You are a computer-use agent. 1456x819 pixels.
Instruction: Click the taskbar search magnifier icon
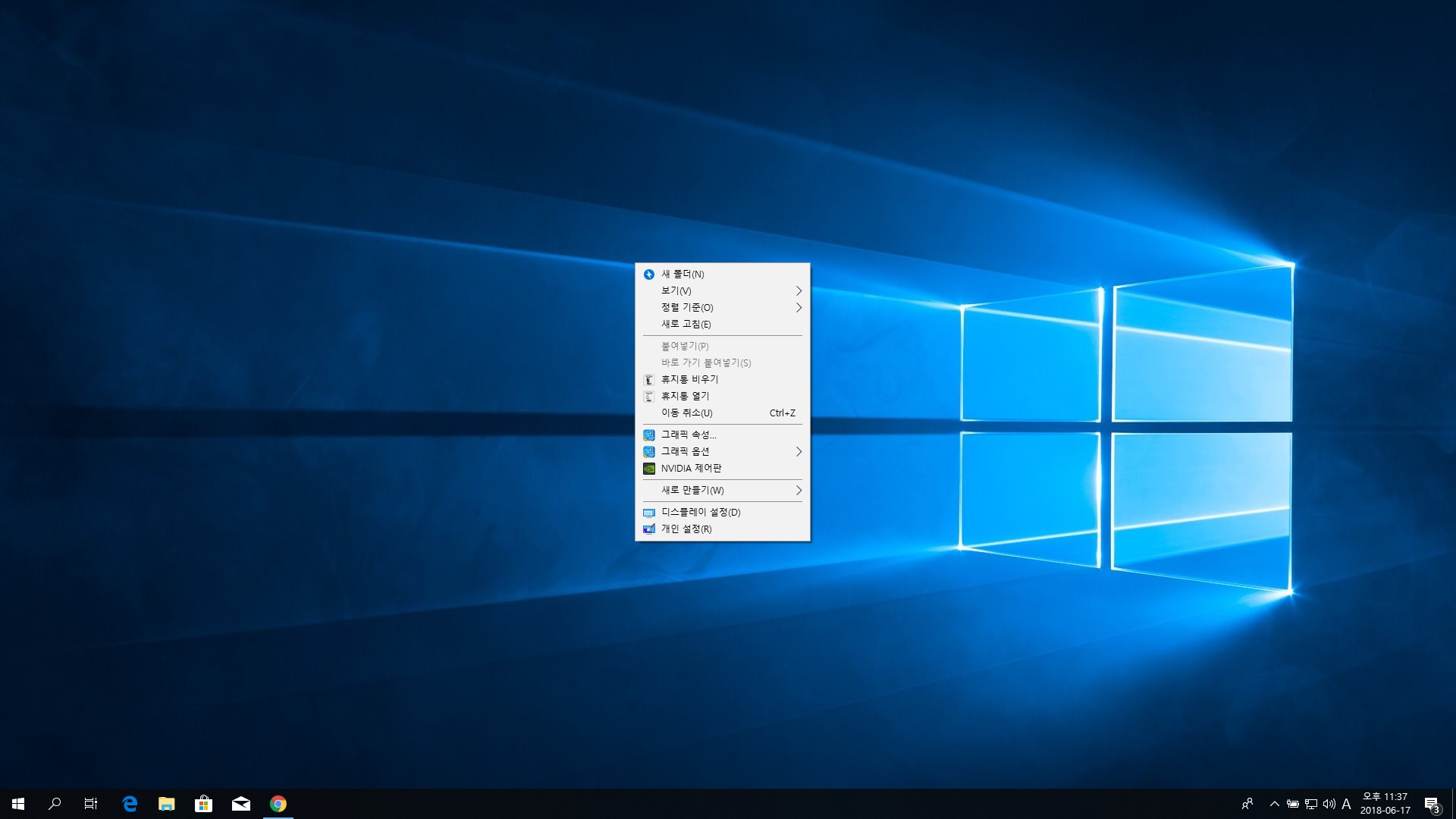(x=55, y=804)
